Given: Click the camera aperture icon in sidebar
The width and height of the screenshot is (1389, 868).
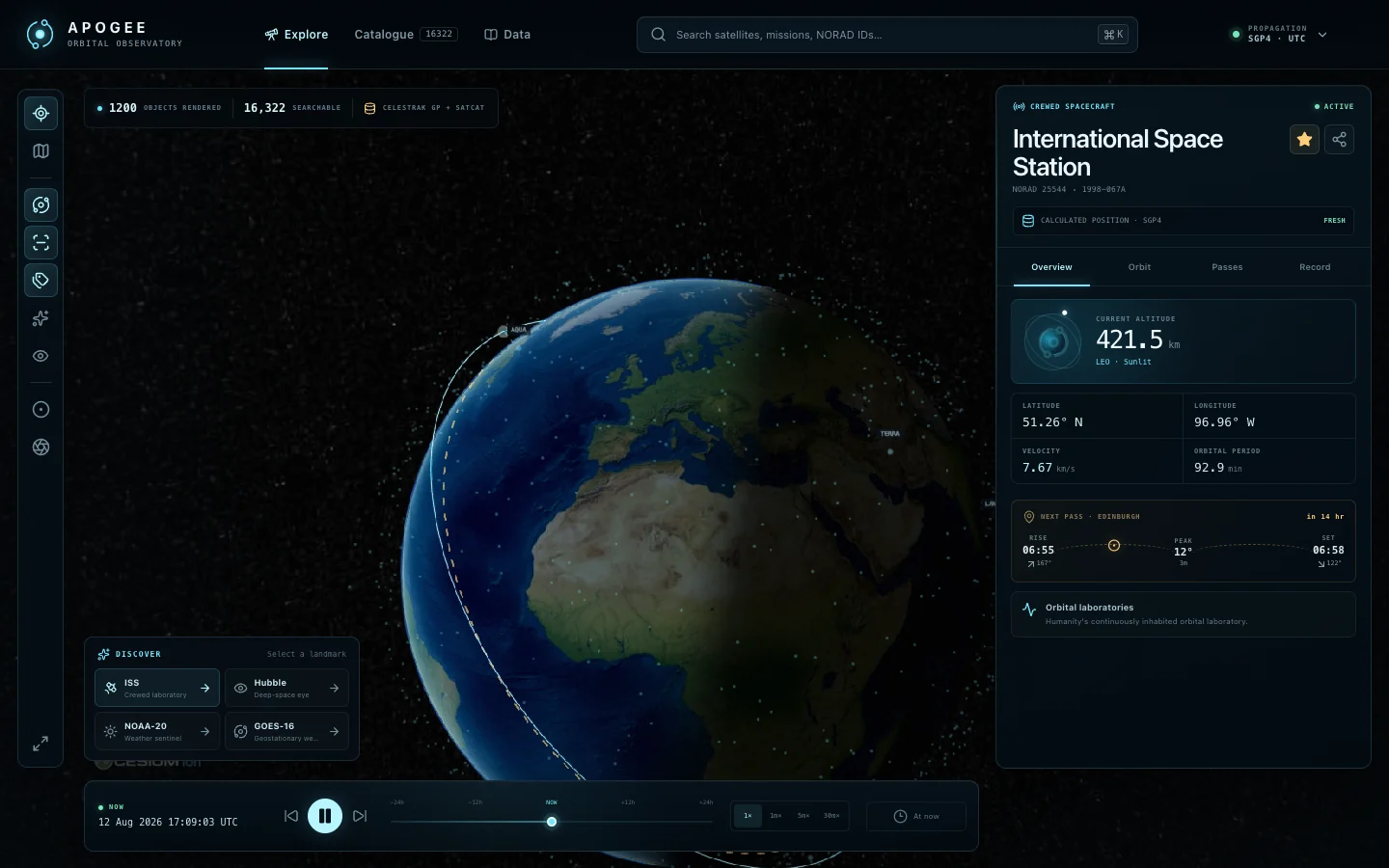Looking at the screenshot, I should 41,447.
